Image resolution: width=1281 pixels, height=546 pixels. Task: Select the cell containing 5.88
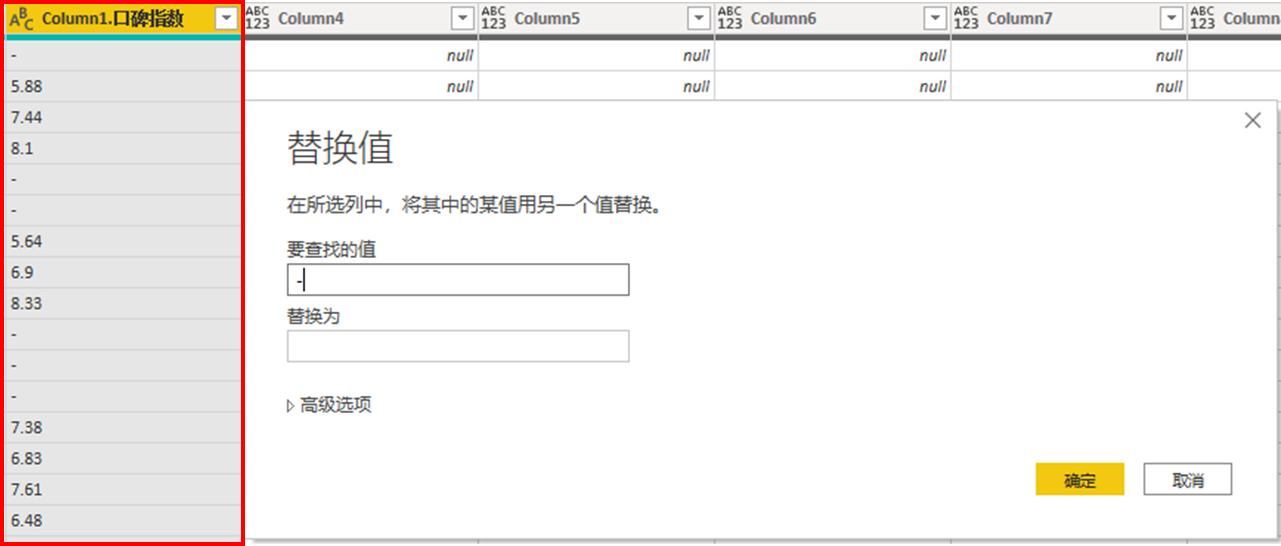coord(122,87)
